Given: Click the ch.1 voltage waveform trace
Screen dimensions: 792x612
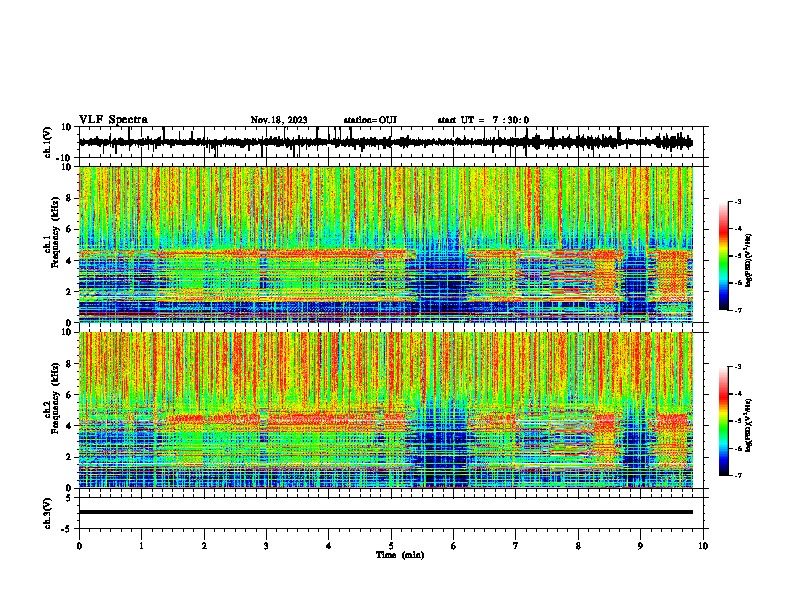Looking at the screenshot, I should point(385,142).
